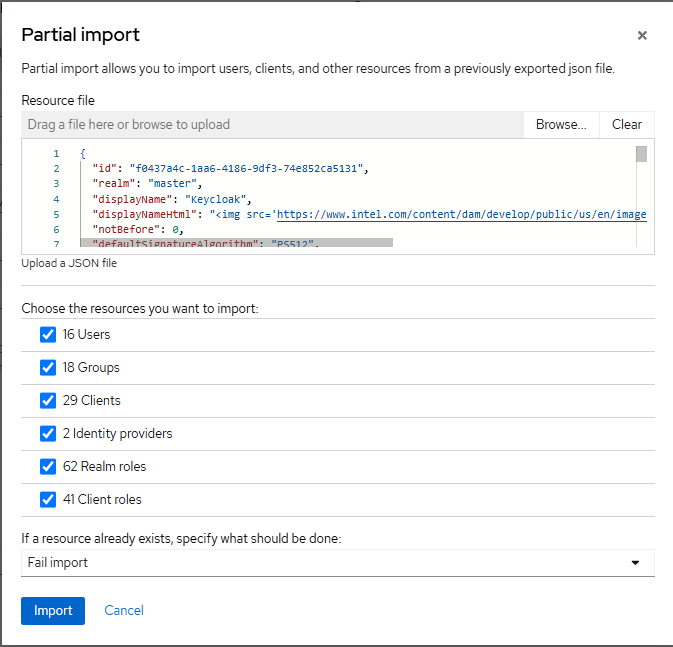Click line number 1 in the editor gutter

tap(56, 154)
